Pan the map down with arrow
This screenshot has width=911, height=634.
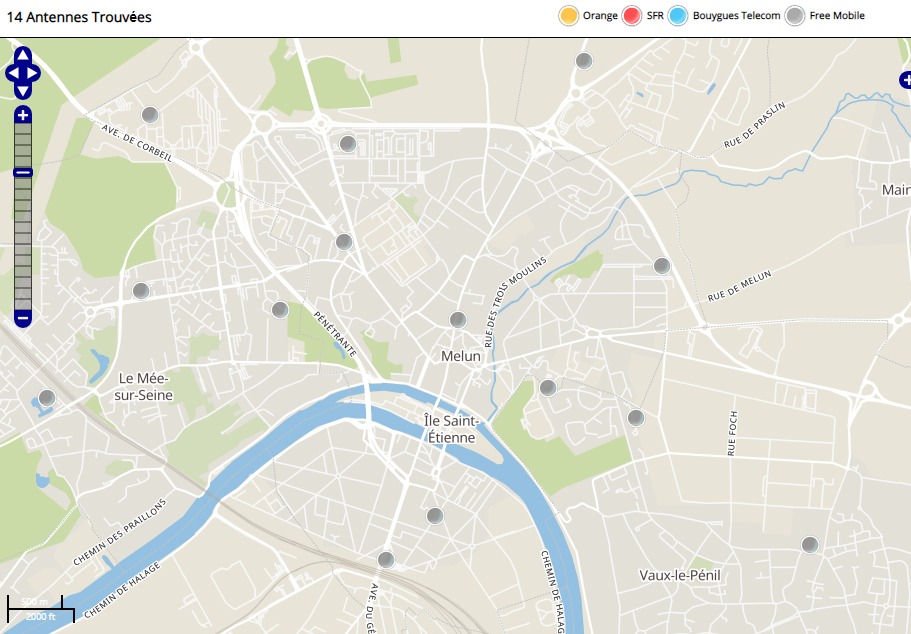(x=23, y=89)
